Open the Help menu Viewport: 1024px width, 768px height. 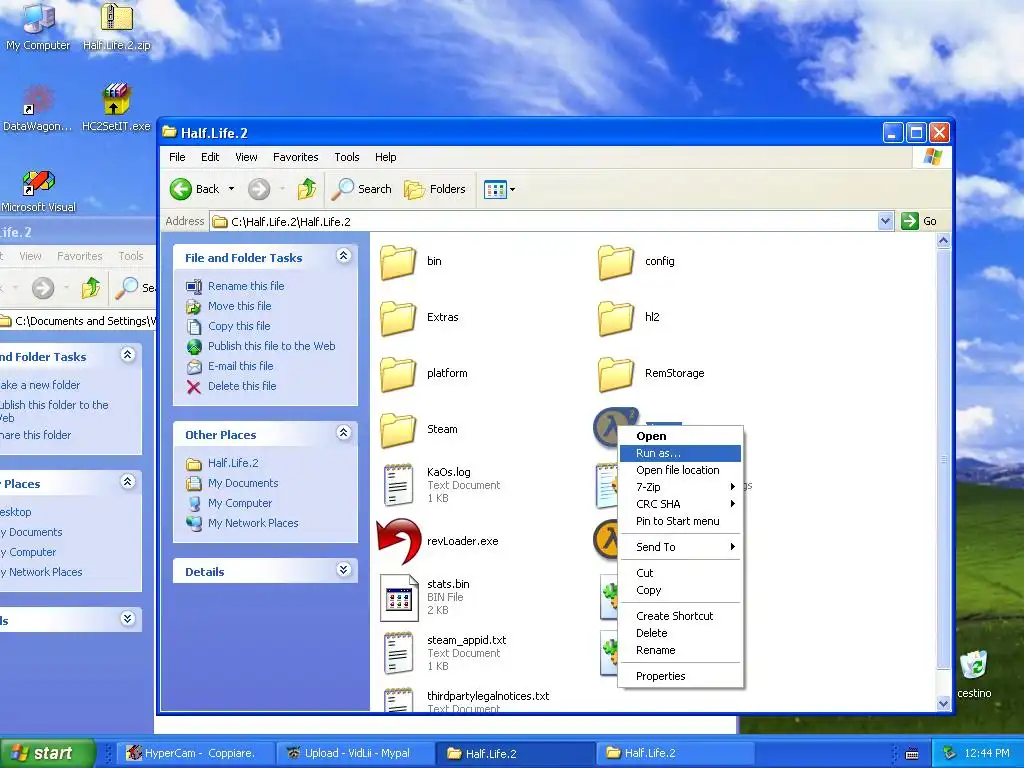[385, 157]
